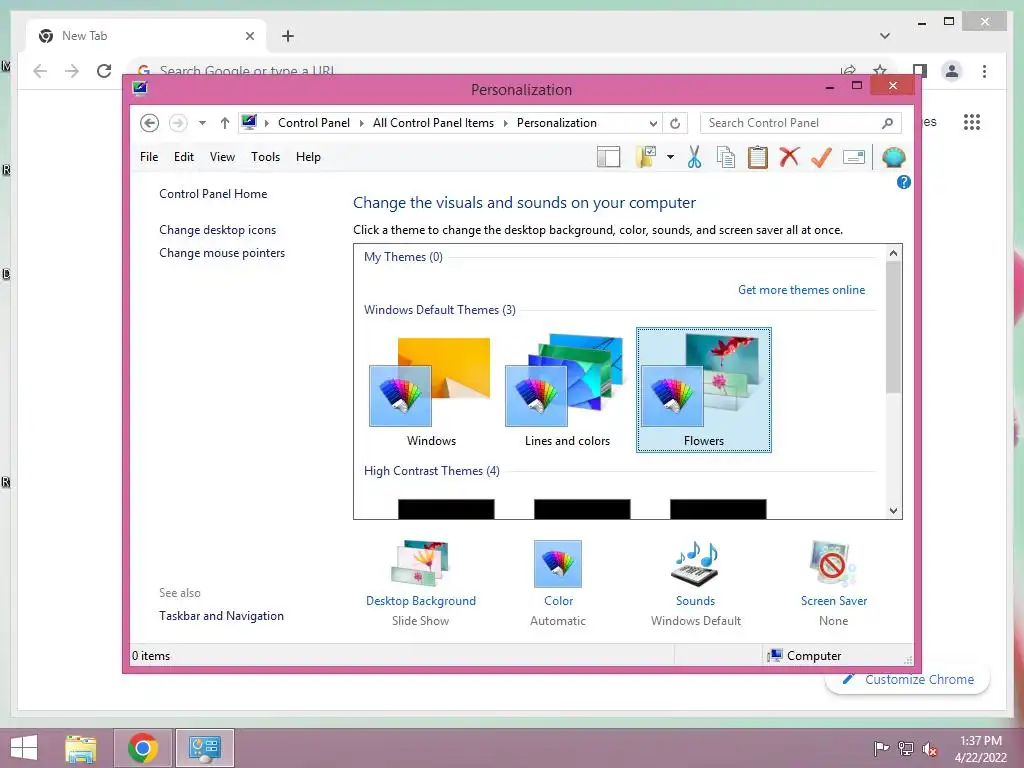Click the Cut scissors icon
This screenshot has width=1024, height=768.
(x=694, y=157)
